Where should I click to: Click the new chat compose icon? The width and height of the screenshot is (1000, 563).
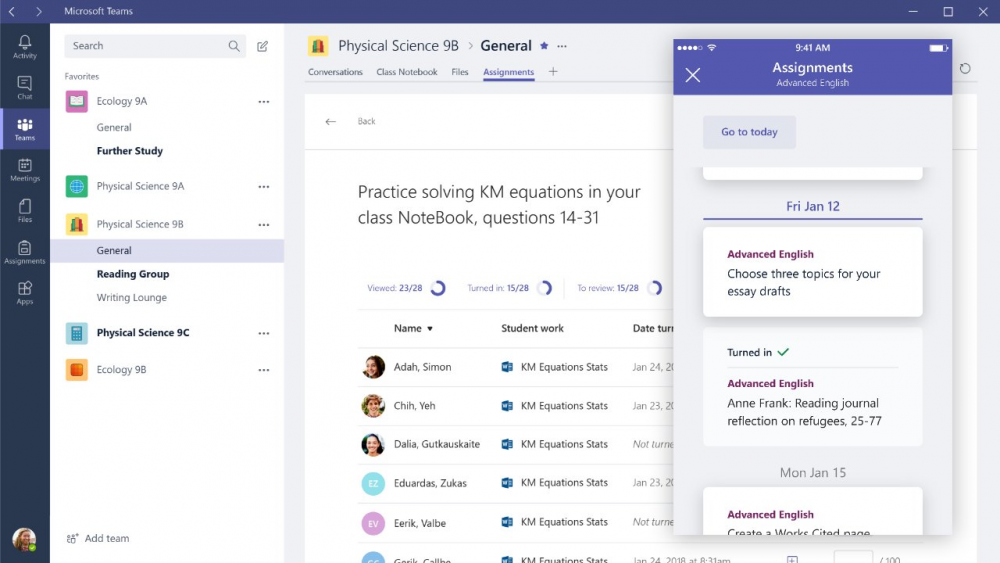click(262, 46)
